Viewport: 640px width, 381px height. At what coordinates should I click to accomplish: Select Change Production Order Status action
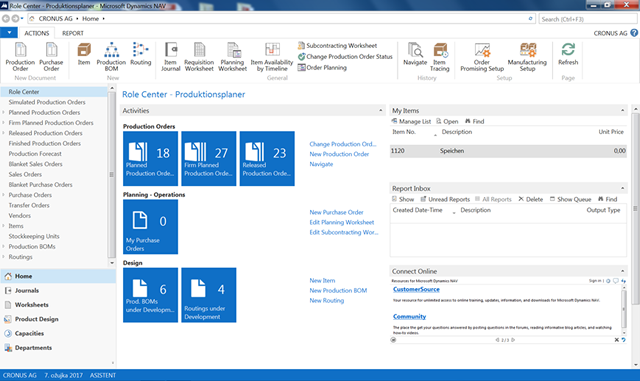(345, 56)
